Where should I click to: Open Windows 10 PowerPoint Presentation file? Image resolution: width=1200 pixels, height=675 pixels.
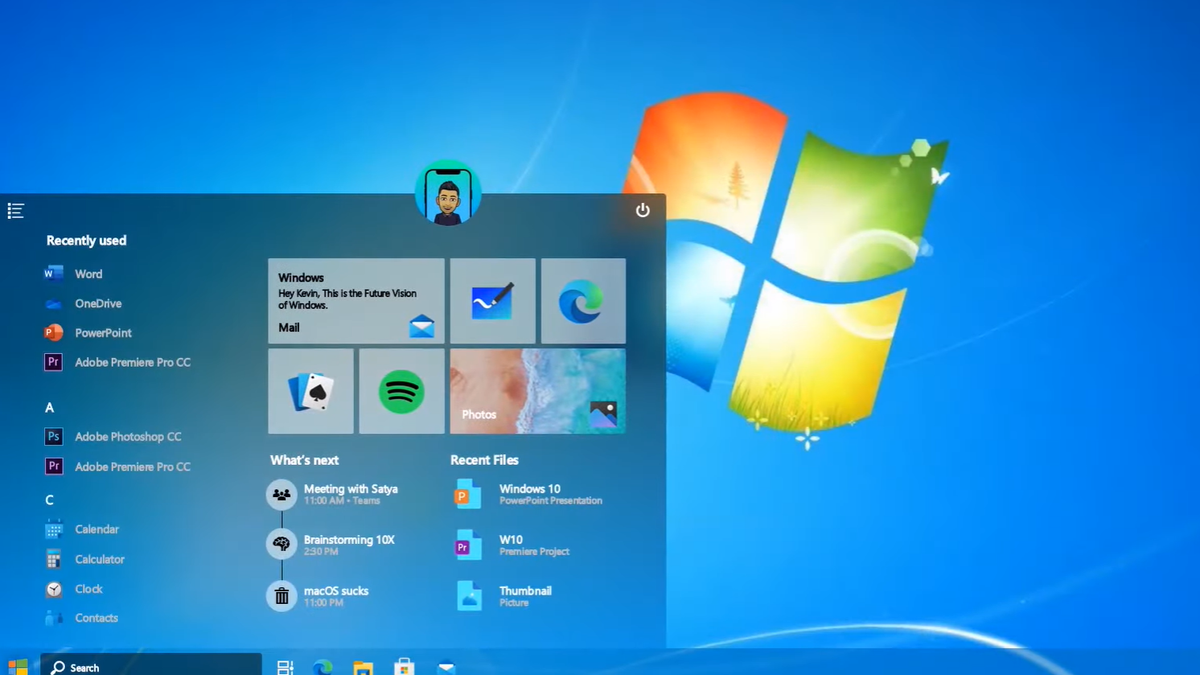[x=530, y=494]
